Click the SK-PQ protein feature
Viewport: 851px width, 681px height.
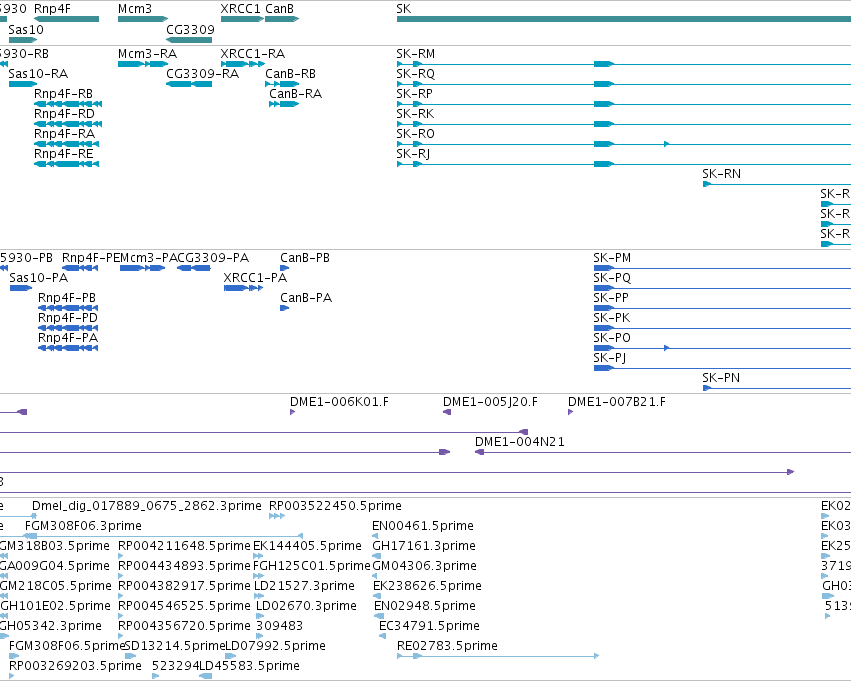pyautogui.click(x=722, y=288)
